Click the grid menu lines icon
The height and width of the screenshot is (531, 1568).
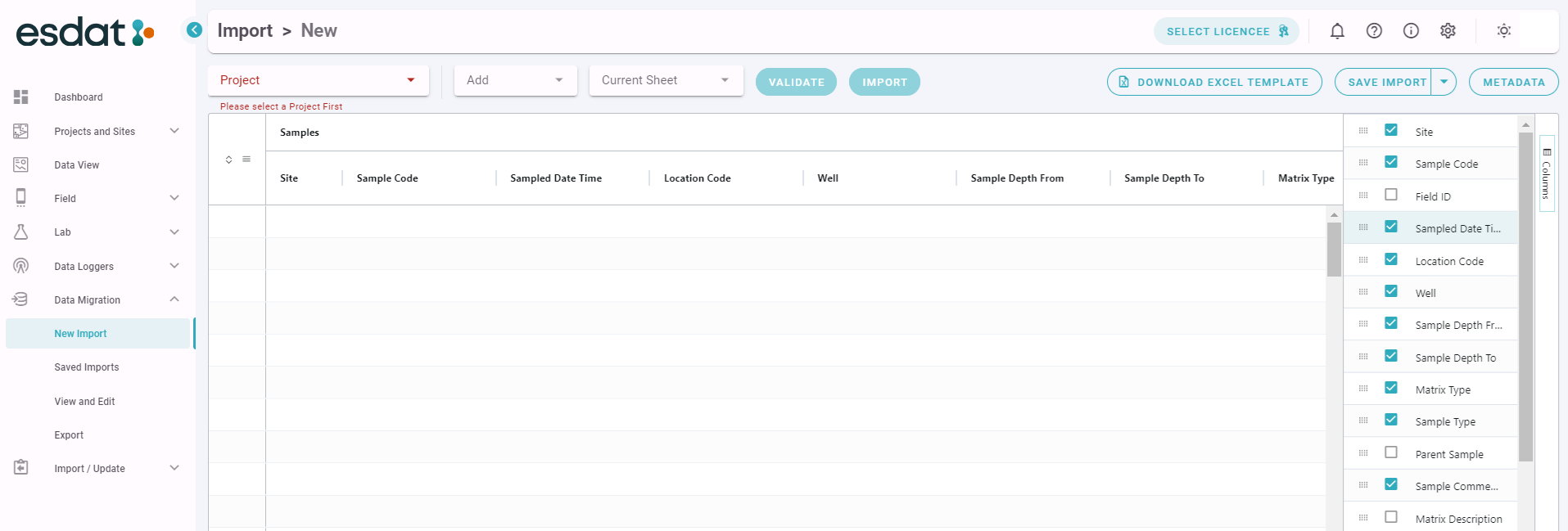tap(246, 160)
